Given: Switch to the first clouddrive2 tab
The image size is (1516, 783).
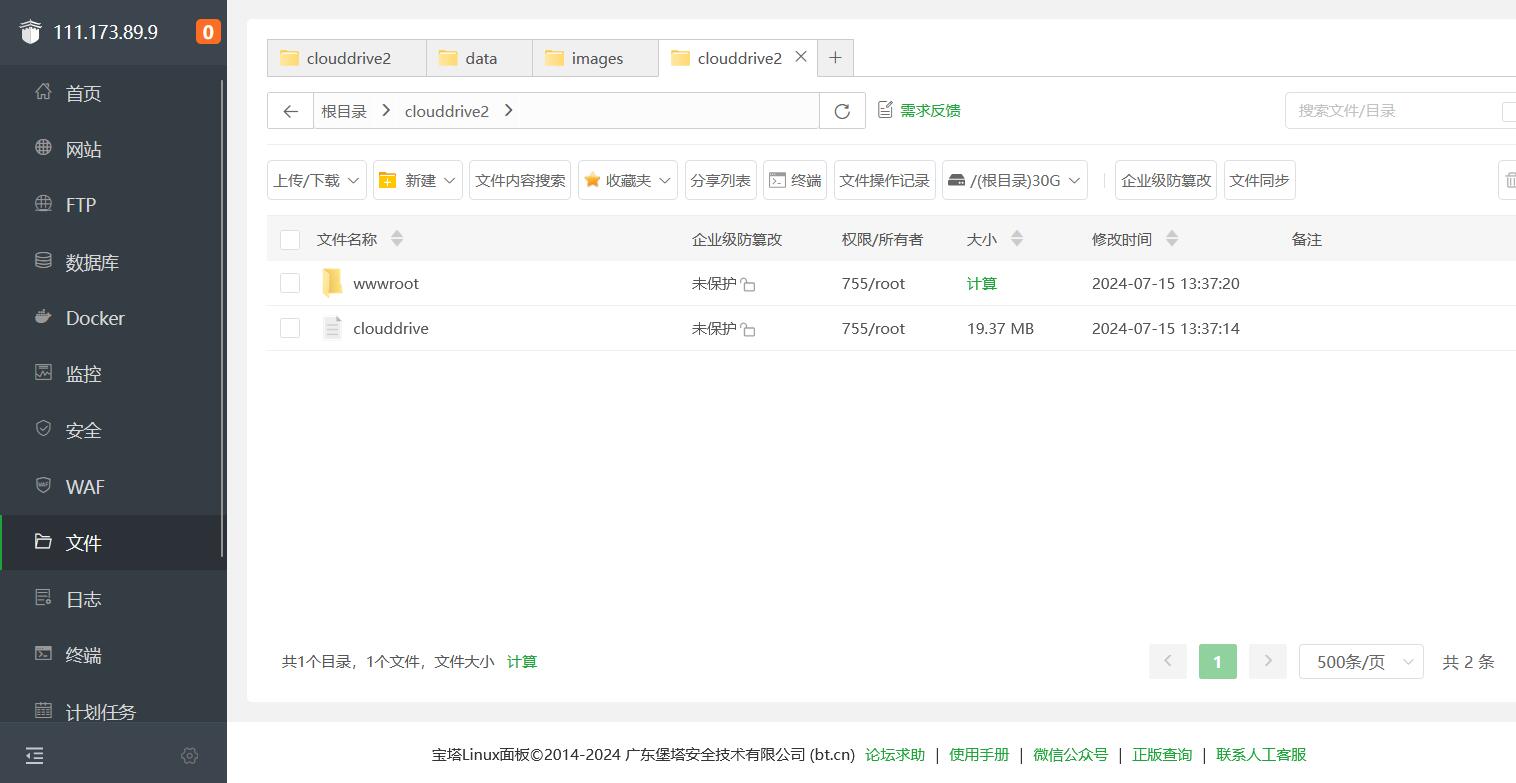Looking at the screenshot, I should click(x=347, y=58).
